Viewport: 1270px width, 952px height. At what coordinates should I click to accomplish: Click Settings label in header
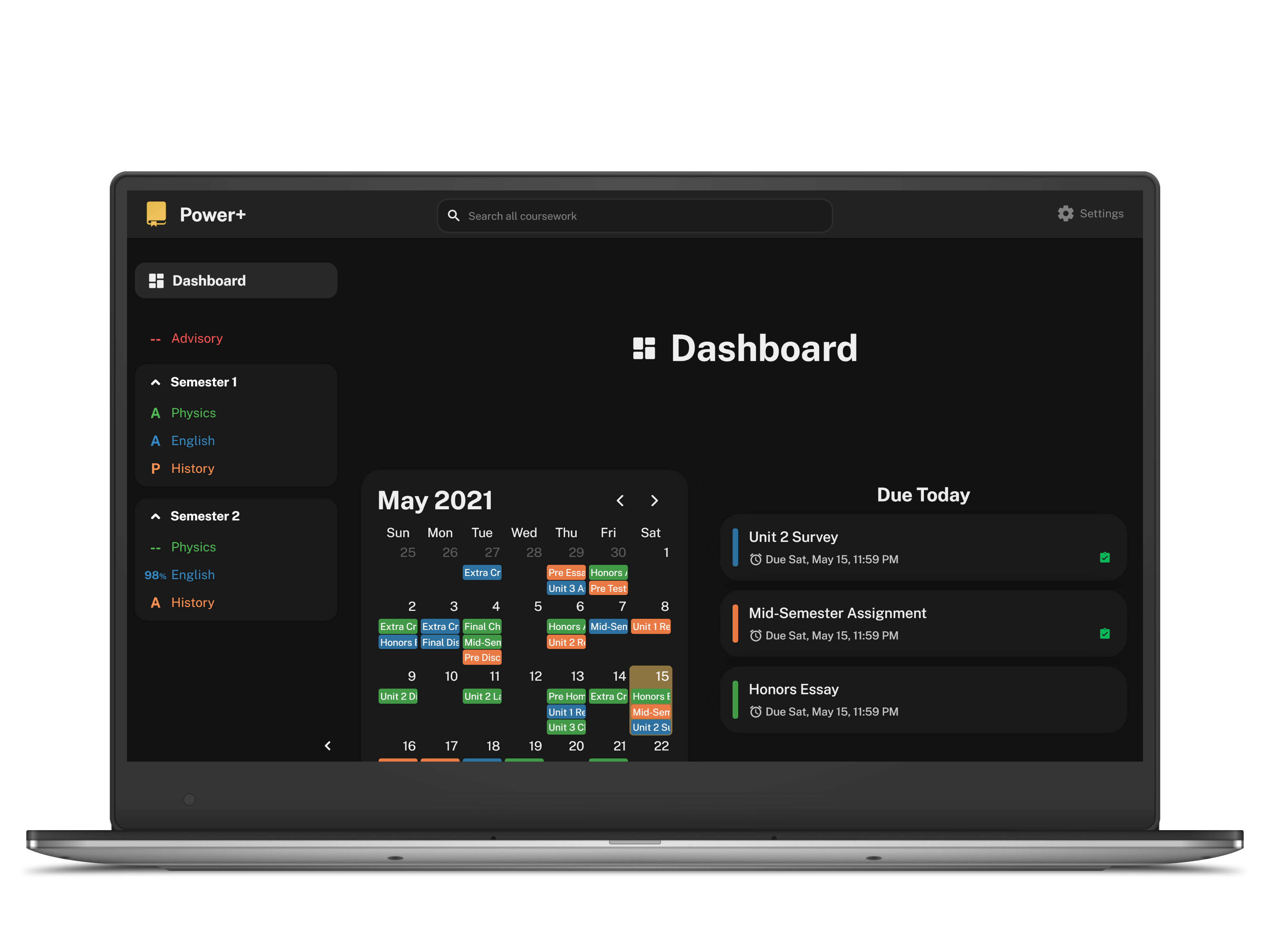(x=1101, y=214)
